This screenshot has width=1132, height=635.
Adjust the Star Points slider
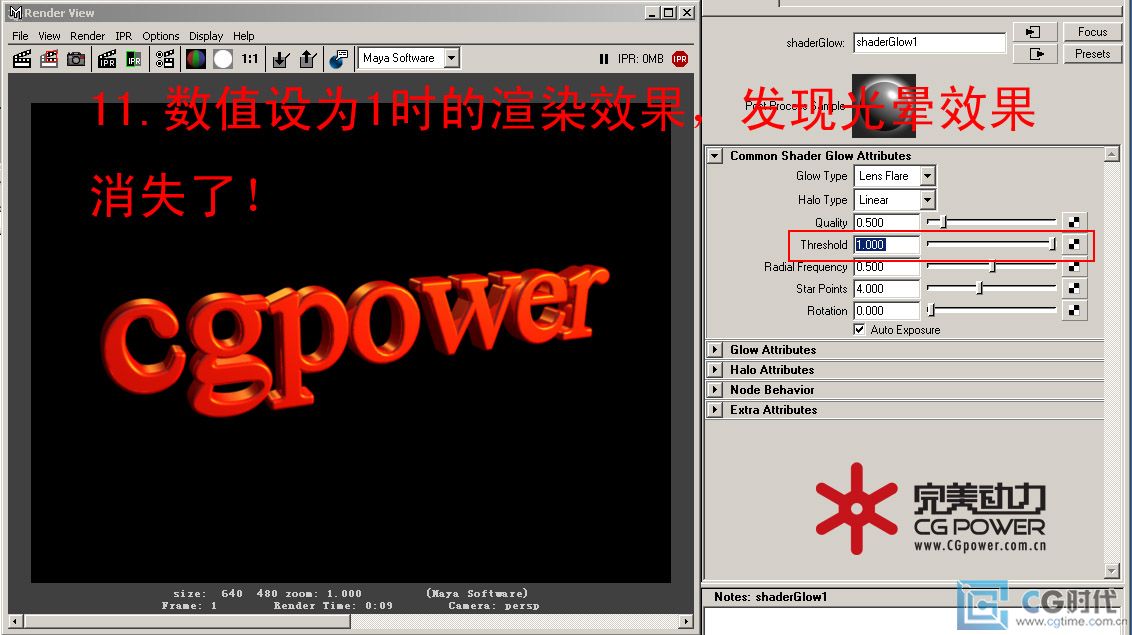tap(980, 289)
